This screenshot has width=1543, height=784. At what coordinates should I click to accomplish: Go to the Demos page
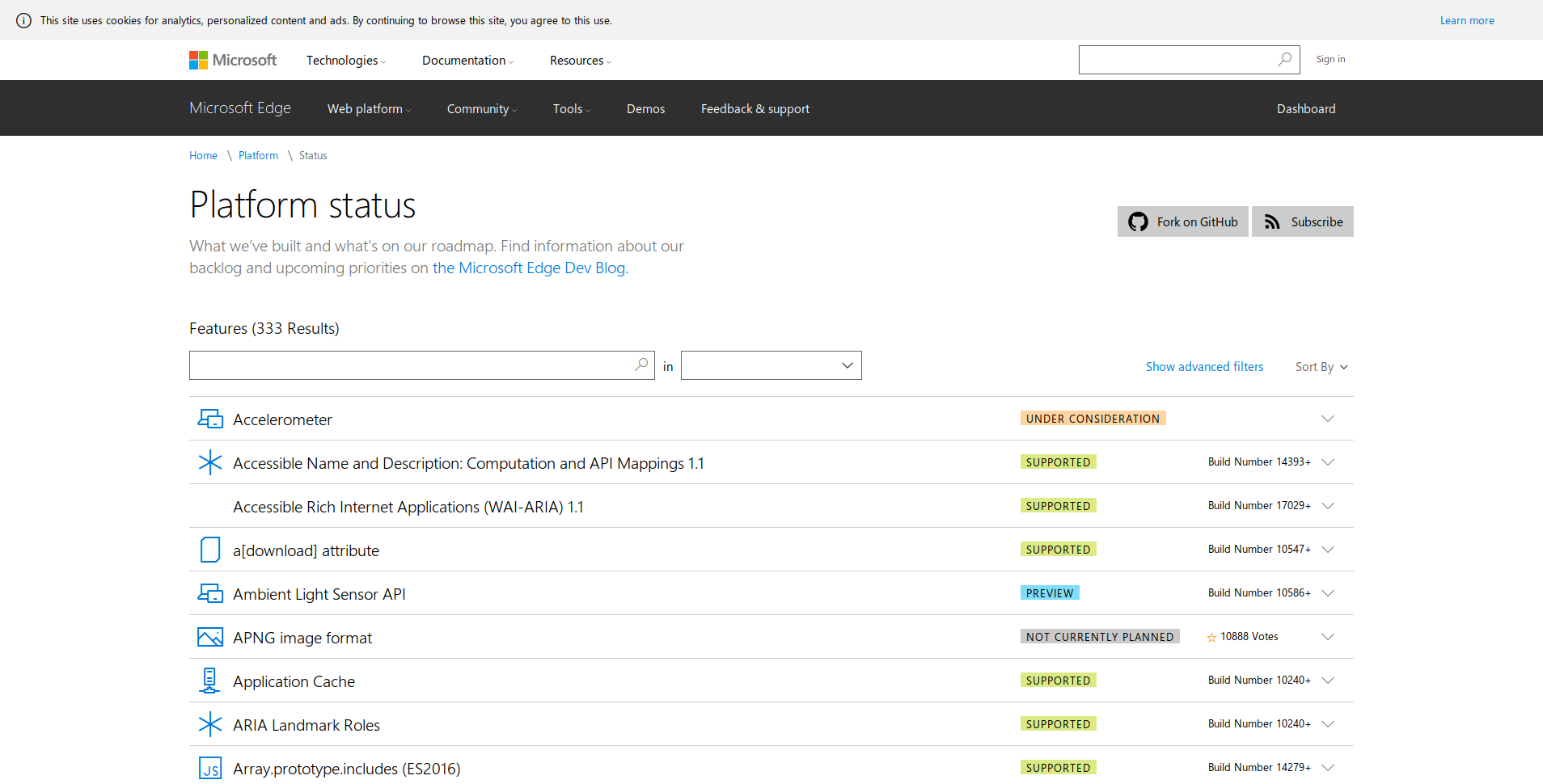pos(645,109)
